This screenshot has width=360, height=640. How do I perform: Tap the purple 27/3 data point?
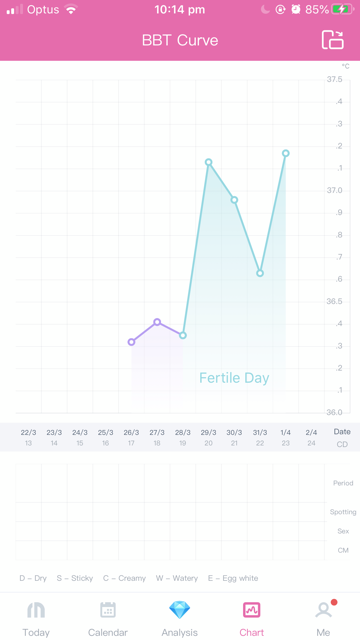[x=157, y=322]
